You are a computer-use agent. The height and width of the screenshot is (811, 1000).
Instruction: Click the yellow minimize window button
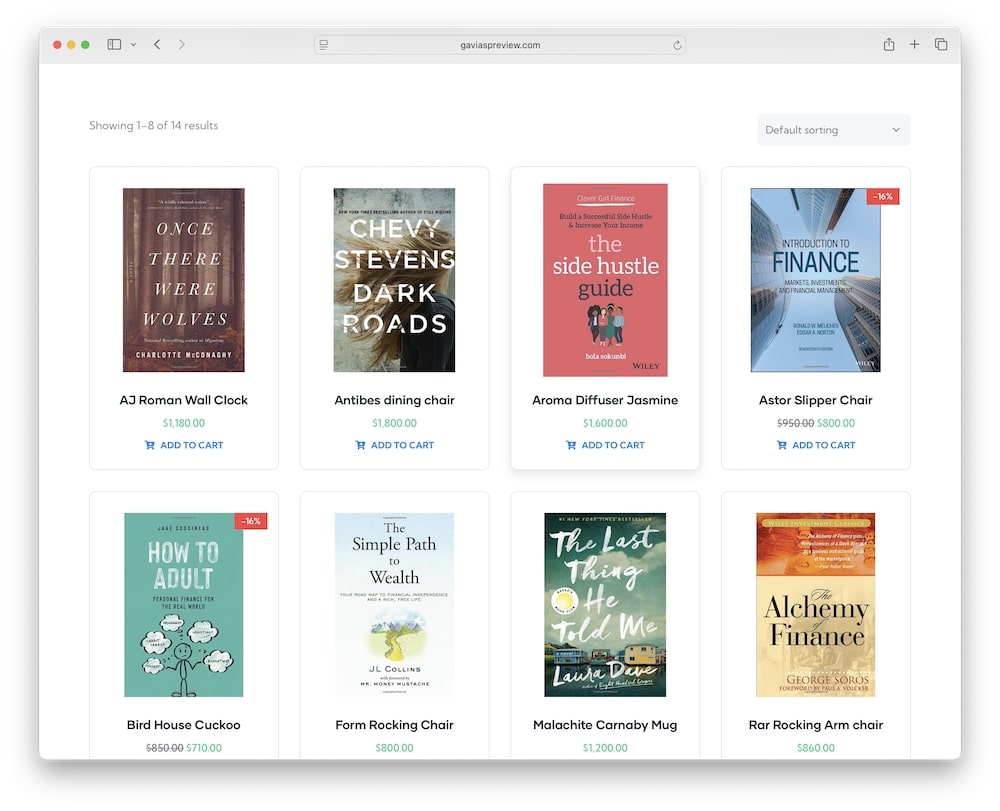[x=71, y=45]
